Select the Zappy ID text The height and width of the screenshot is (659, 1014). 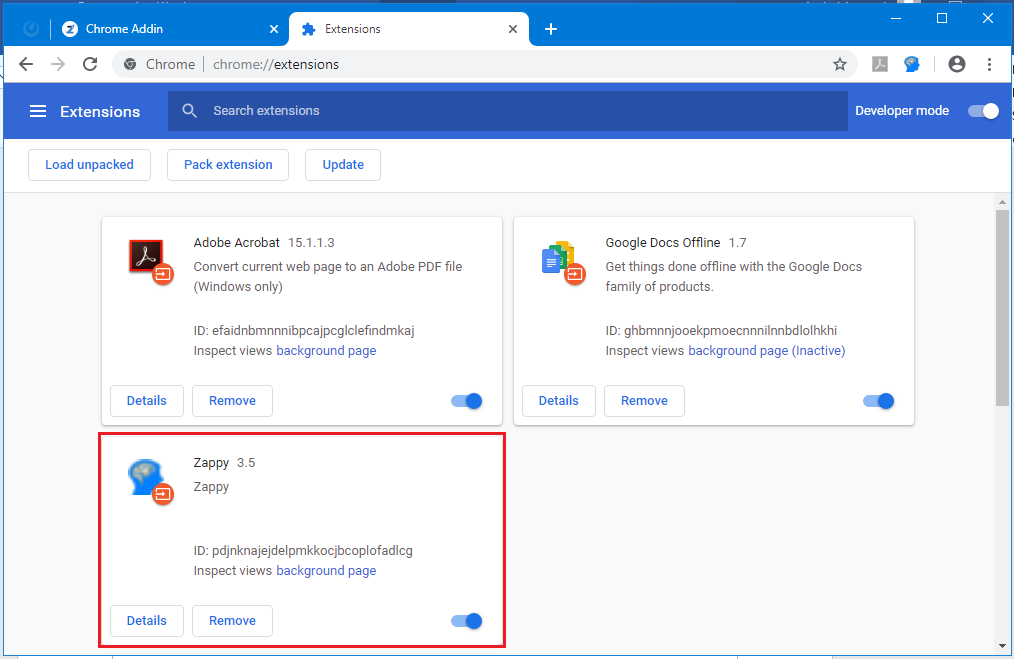(x=303, y=551)
